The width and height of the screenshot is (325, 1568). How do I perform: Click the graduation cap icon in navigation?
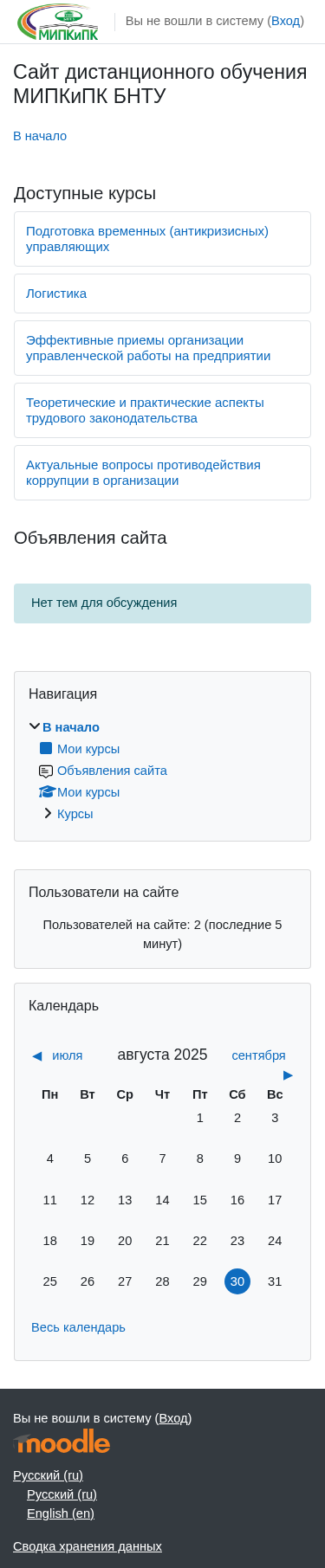pos(47,791)
